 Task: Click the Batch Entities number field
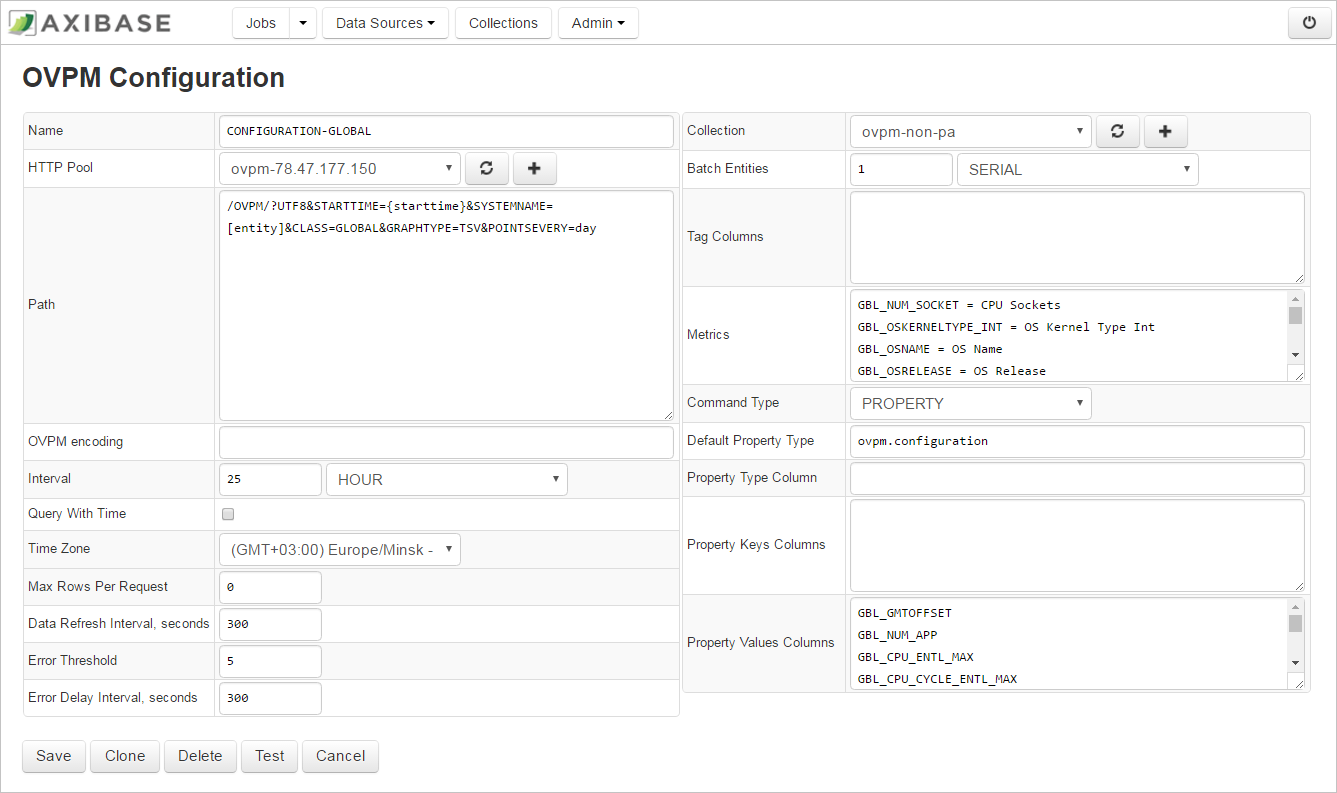click(x=901, y=170)
